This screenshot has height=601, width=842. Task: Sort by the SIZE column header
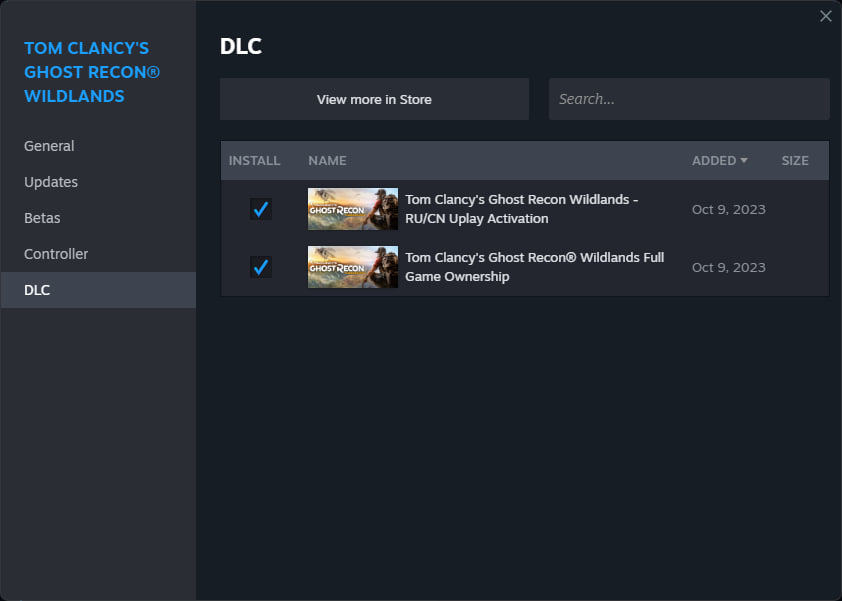click(795, 161)
